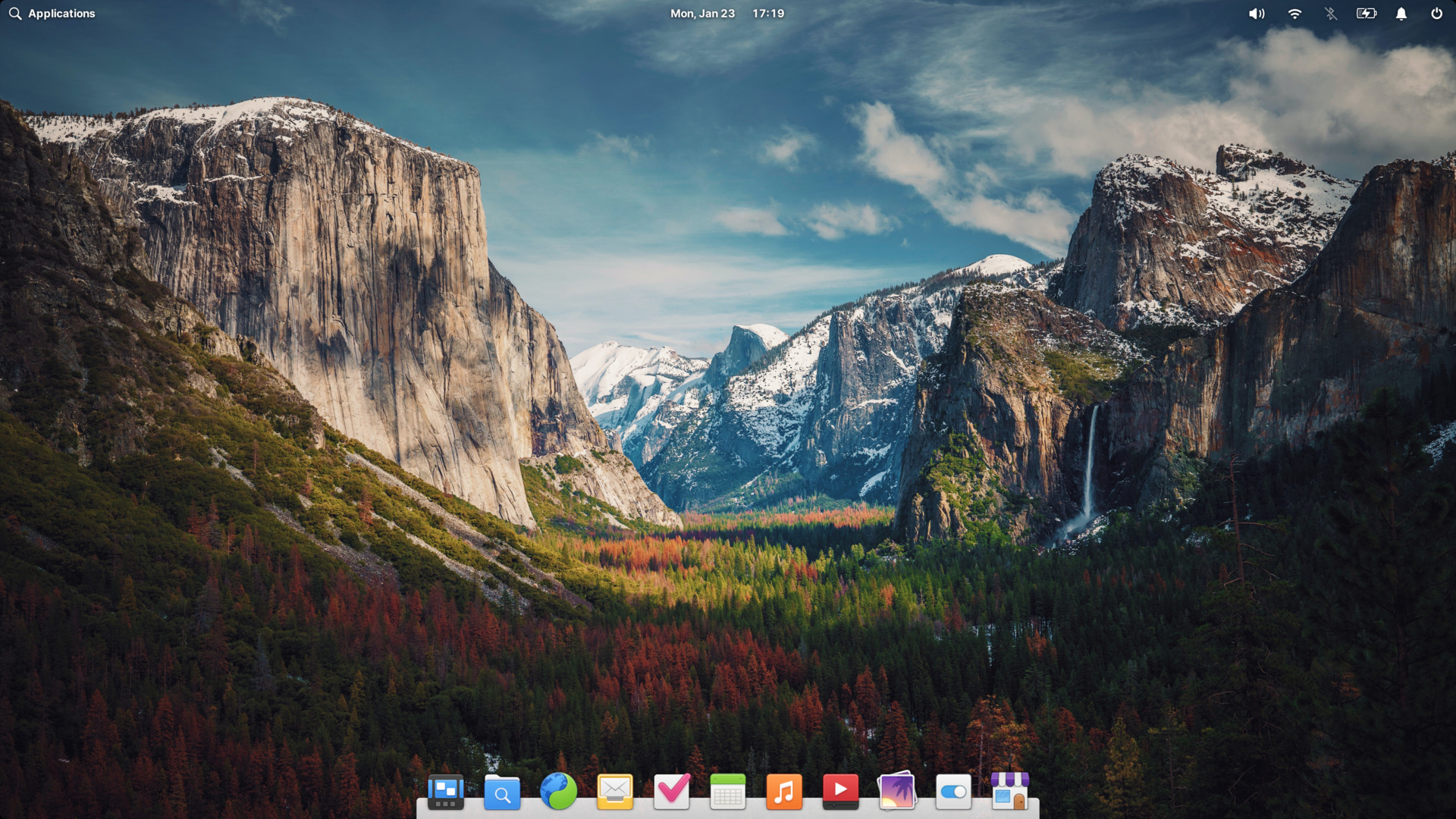
Task: Launch the Web browser globe icon
Action: pyautogui.click(x=559, y=792)
